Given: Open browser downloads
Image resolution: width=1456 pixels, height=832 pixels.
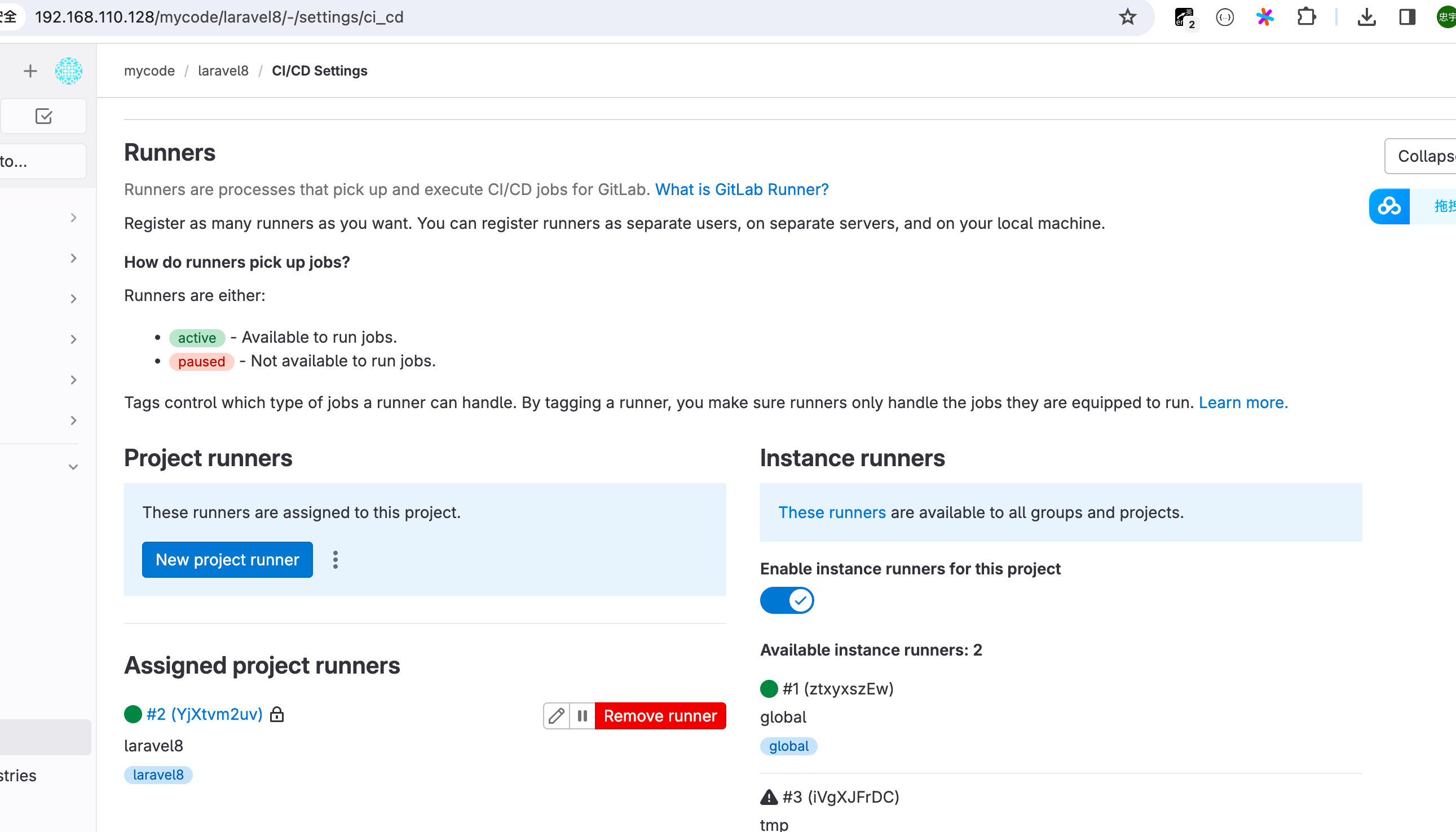Looking at the screenshot, I should tap(1366, 17).
